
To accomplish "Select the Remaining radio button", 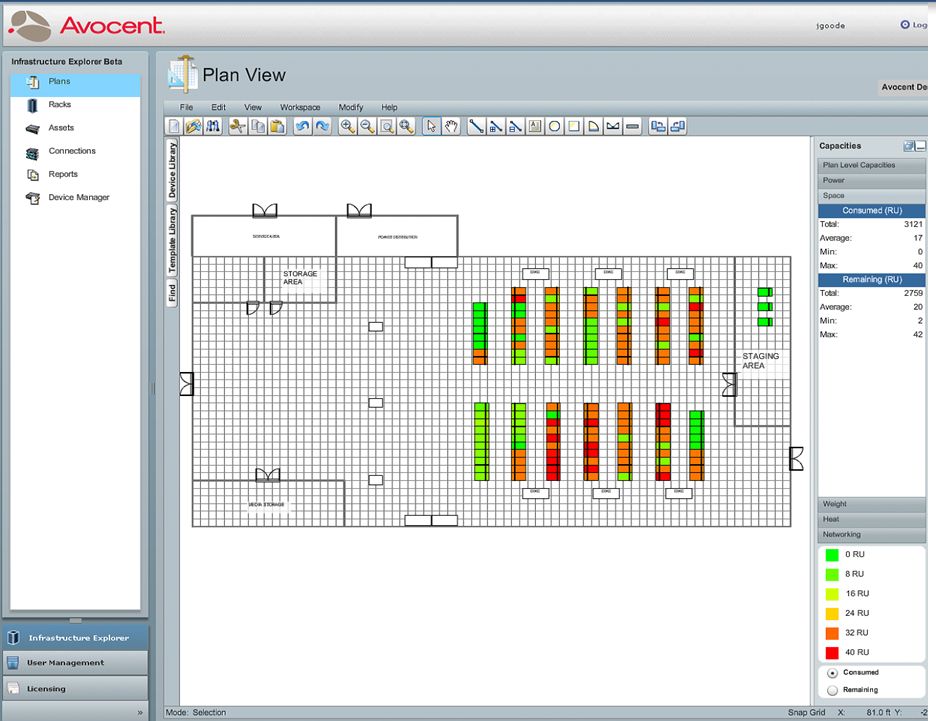I will (x=832, y=690).
